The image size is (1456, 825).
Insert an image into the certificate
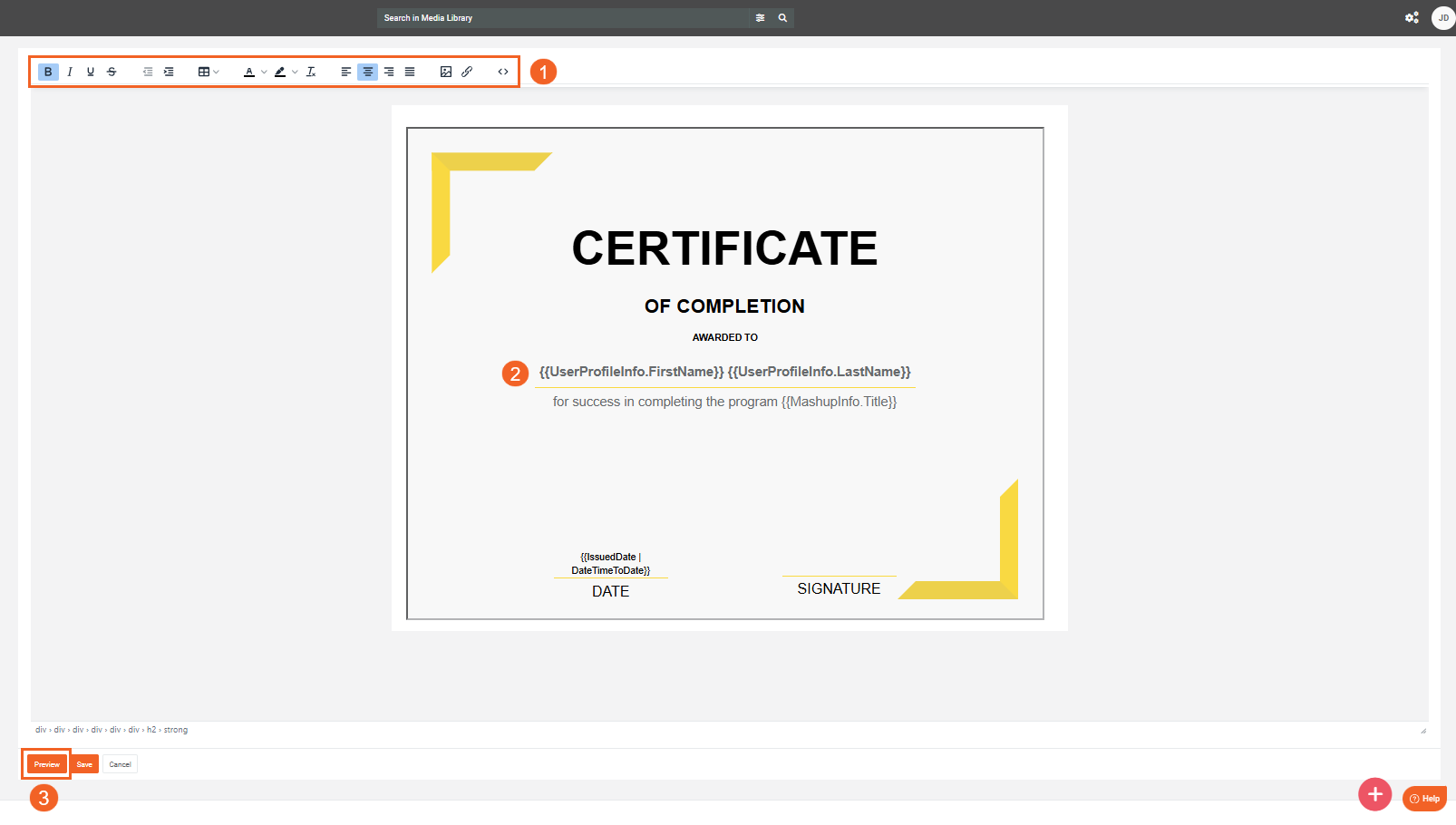click(x=446, y=72)
